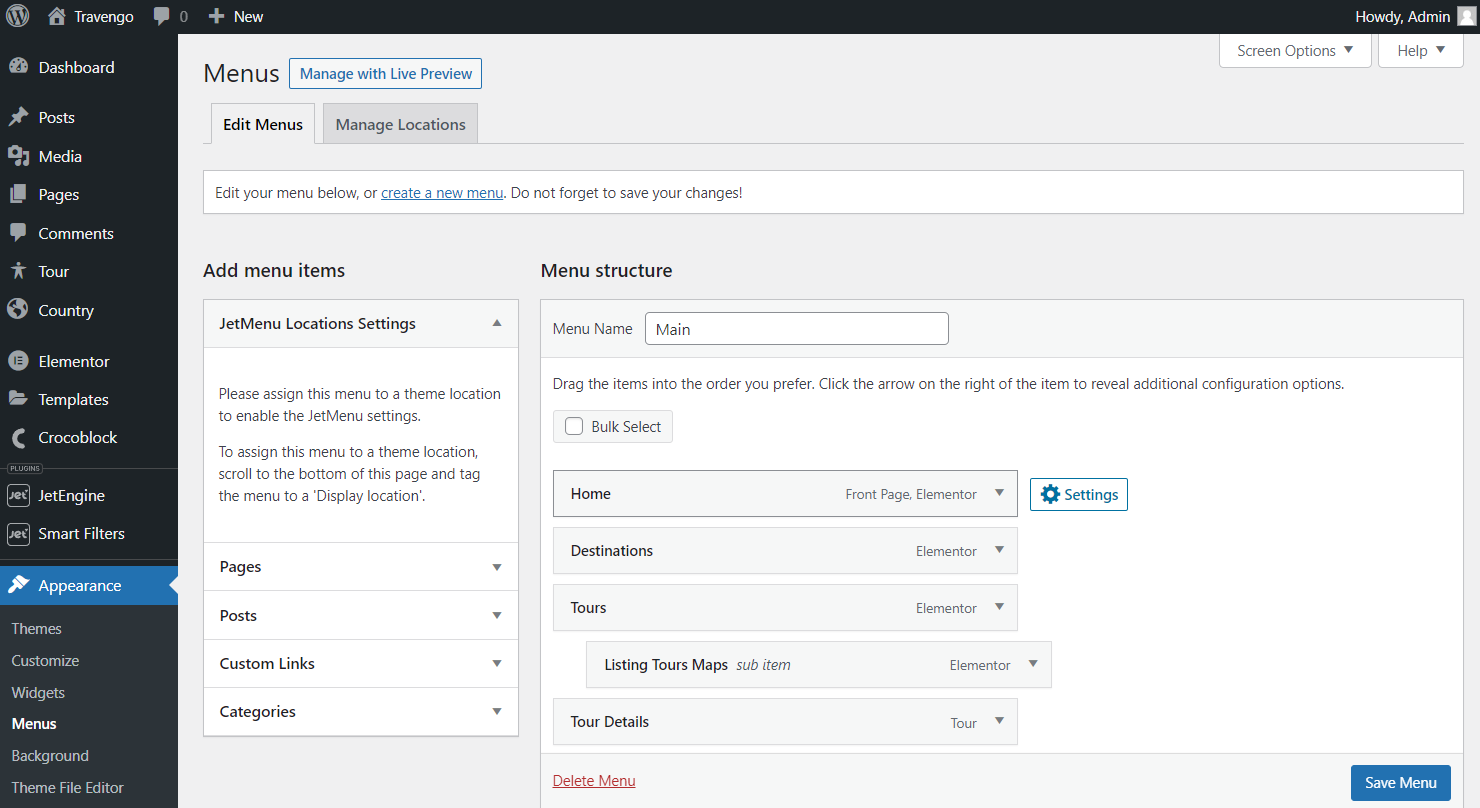Expand the Home menu item arrow
1480x808 pixels.
[999, 493]
